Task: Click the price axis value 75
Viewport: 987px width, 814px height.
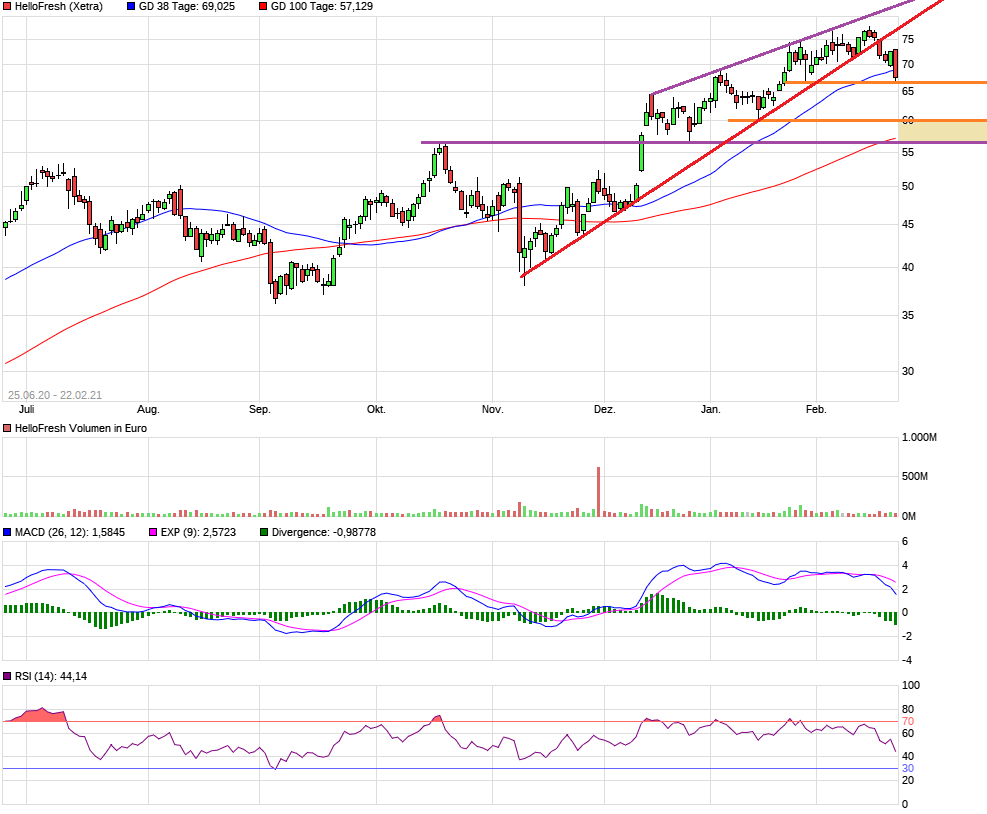Action: (908, 40)
